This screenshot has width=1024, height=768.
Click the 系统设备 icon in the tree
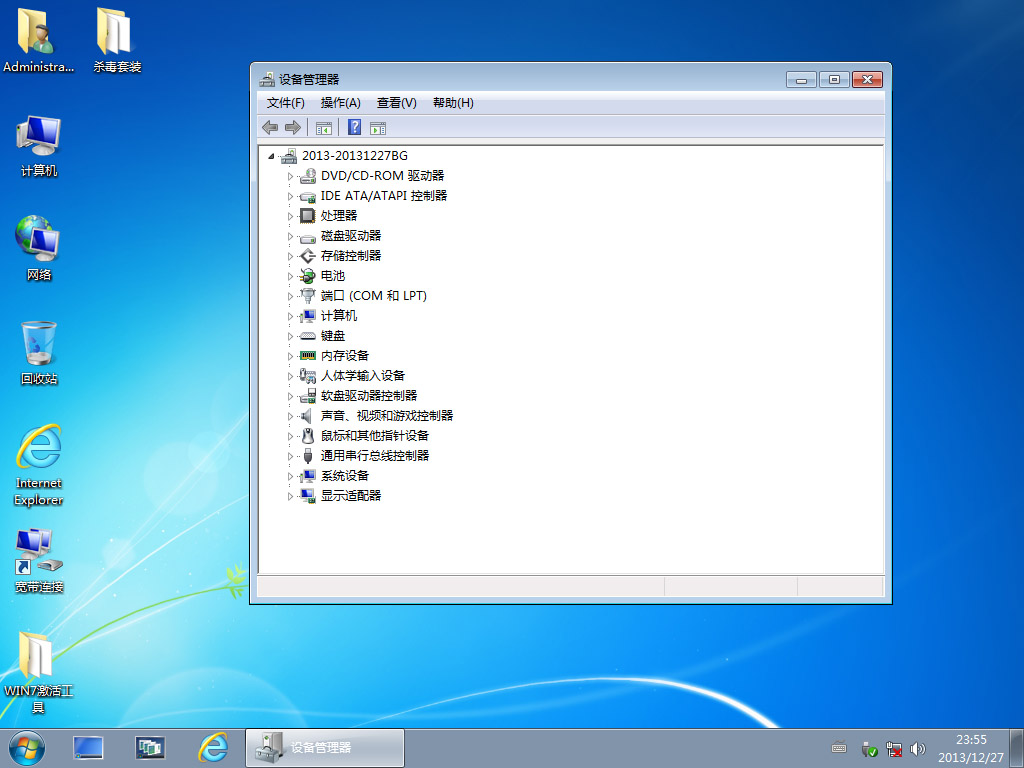308,476
